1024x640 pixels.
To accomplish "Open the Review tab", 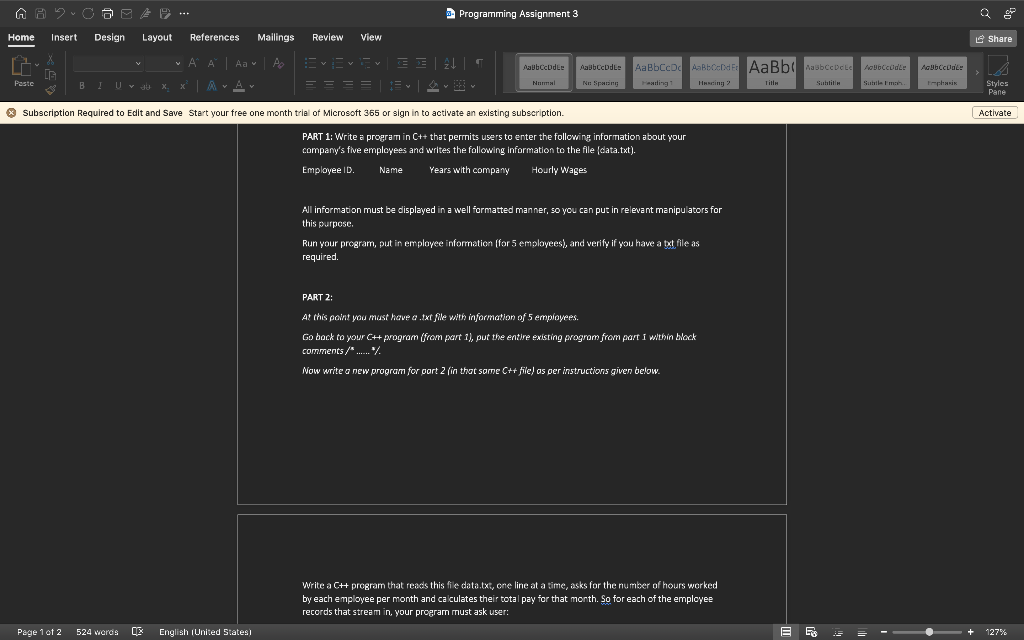I will point(327,37).
